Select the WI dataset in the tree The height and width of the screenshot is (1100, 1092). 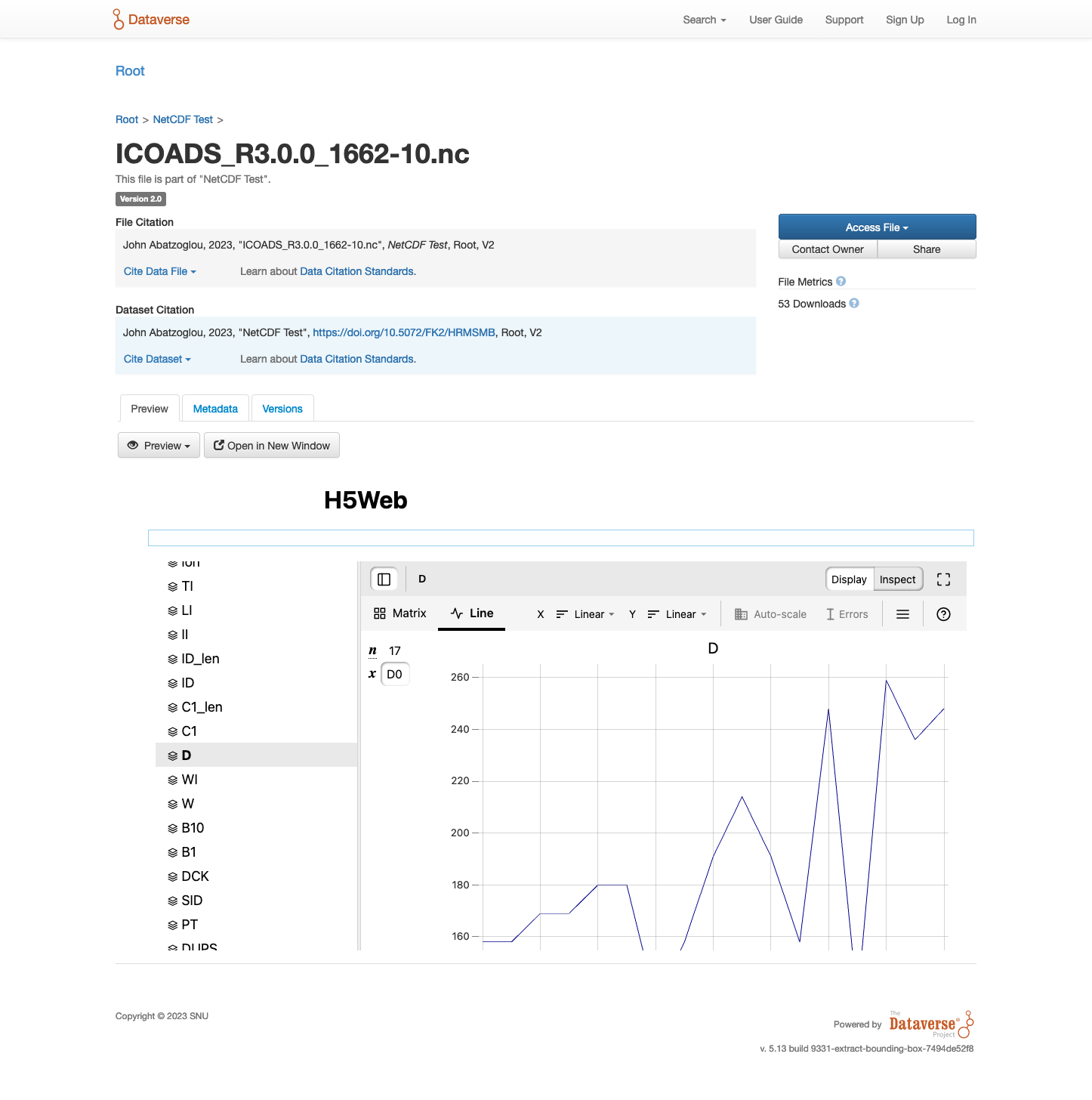(x=190, y=780)
